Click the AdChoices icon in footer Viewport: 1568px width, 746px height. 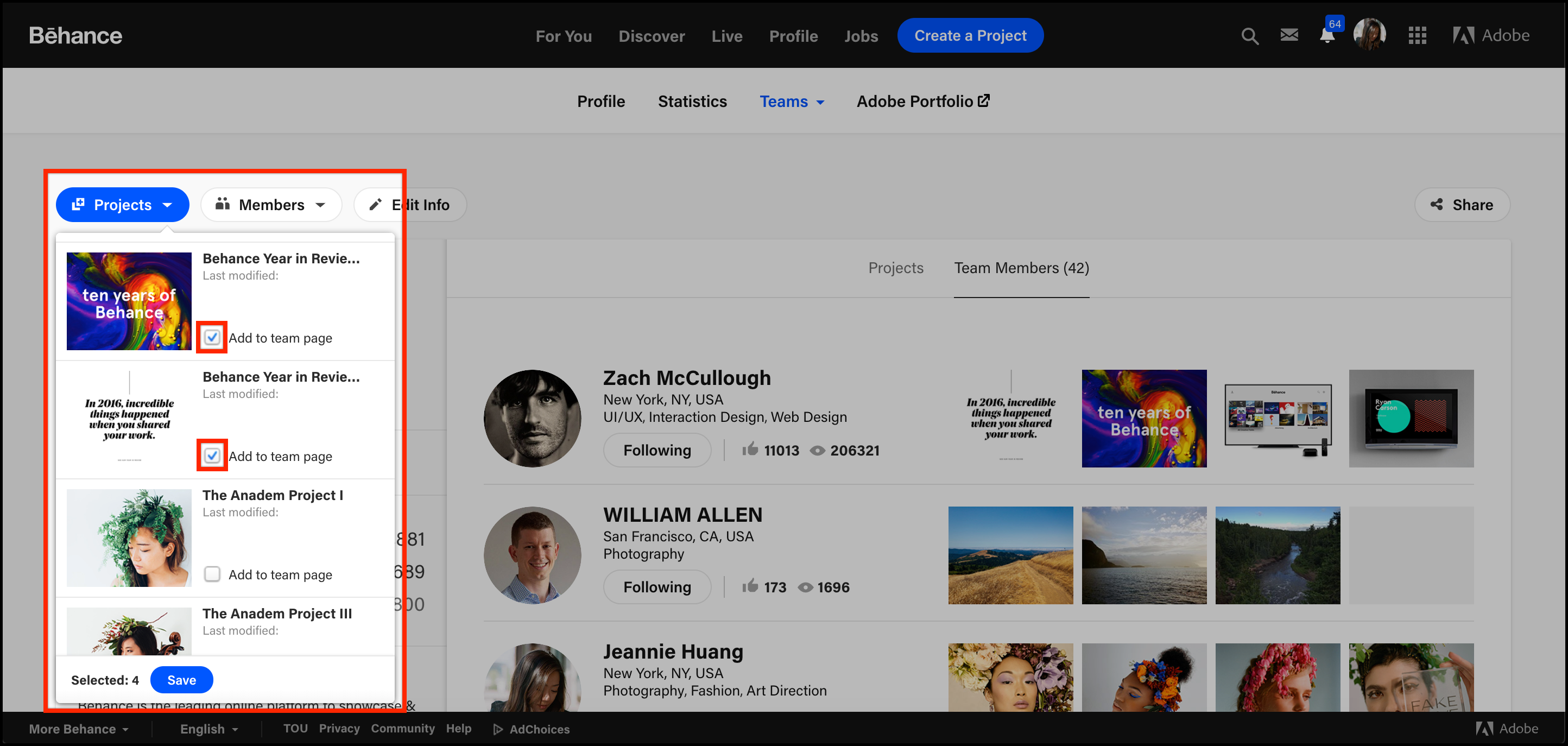point(498,729)
